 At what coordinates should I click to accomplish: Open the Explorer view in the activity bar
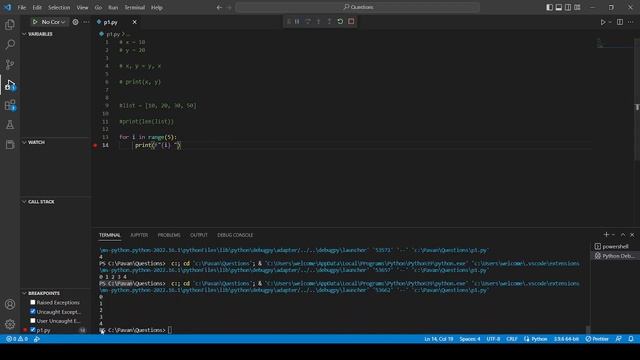[10, 24]
